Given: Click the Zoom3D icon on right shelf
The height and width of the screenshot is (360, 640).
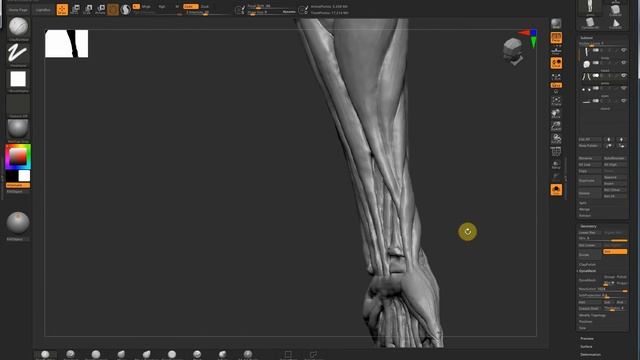Looking at the screenshot, I should click(556, 126).
